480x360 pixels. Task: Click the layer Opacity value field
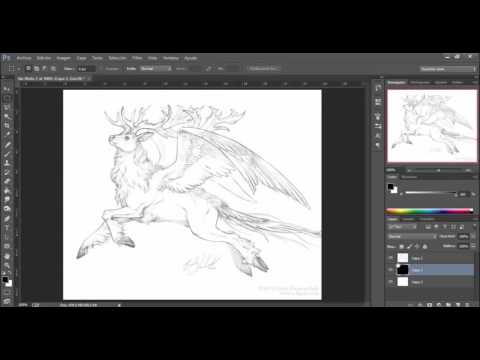(x=464, y=236)
